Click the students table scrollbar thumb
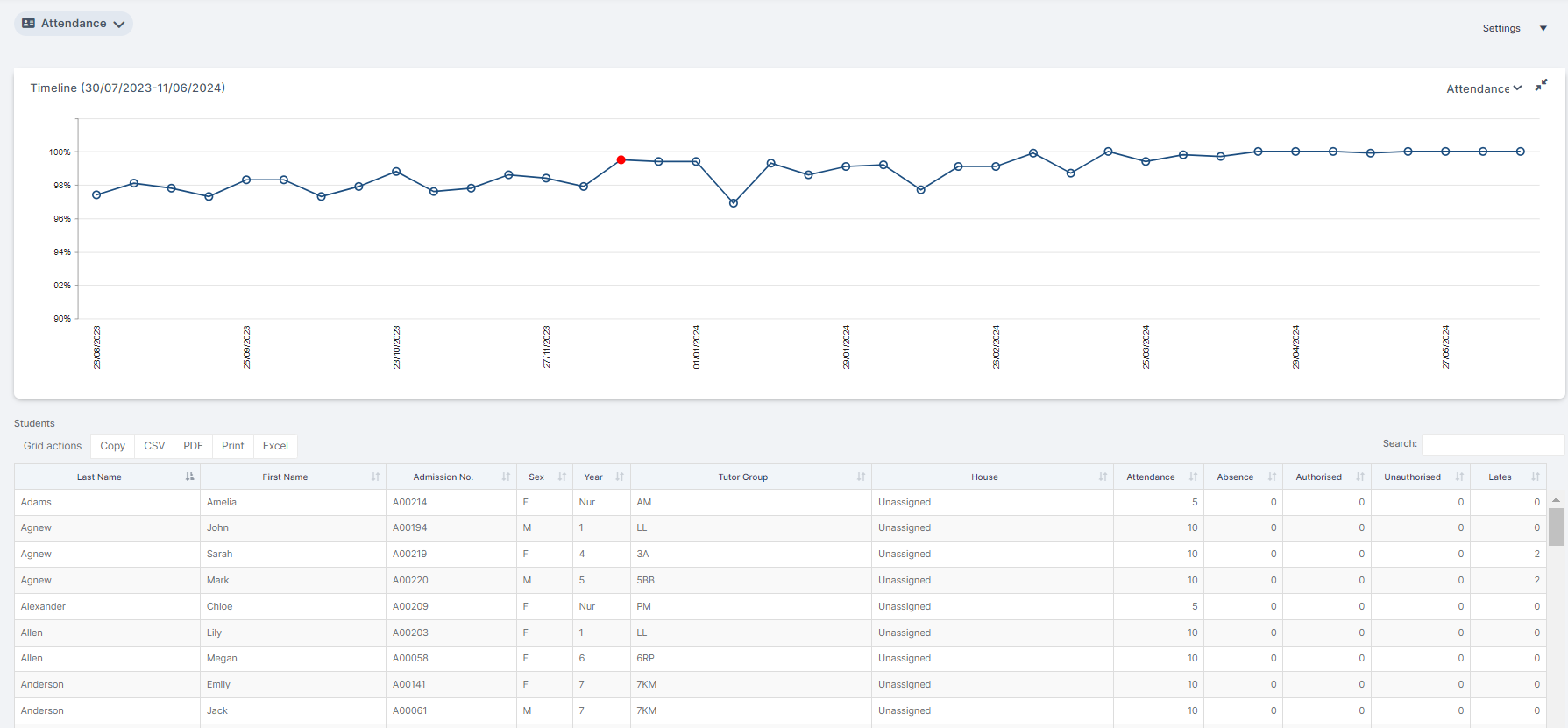The image size is (1568, 728). pyautogui.click(x=1556, y=527)
